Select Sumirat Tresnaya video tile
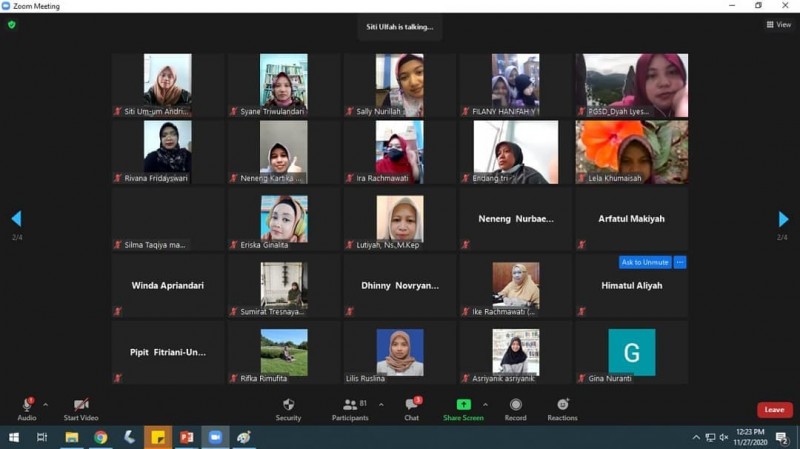The image size is (800, 449). (x=284, y=285)
